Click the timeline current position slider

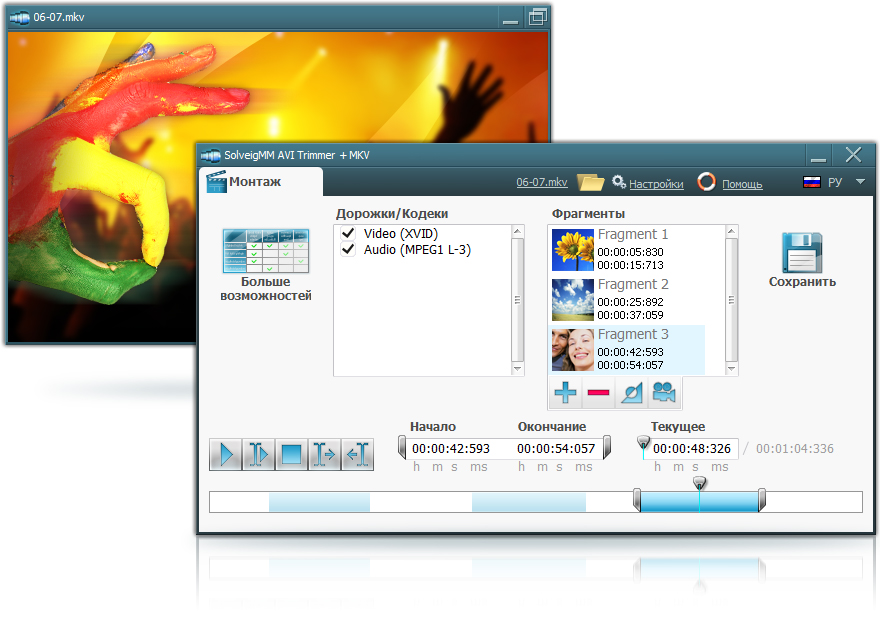(699, 483)
